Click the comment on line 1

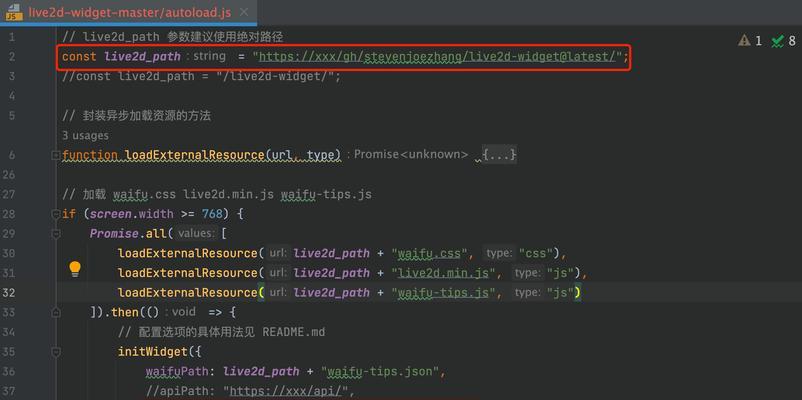(173, 37)
